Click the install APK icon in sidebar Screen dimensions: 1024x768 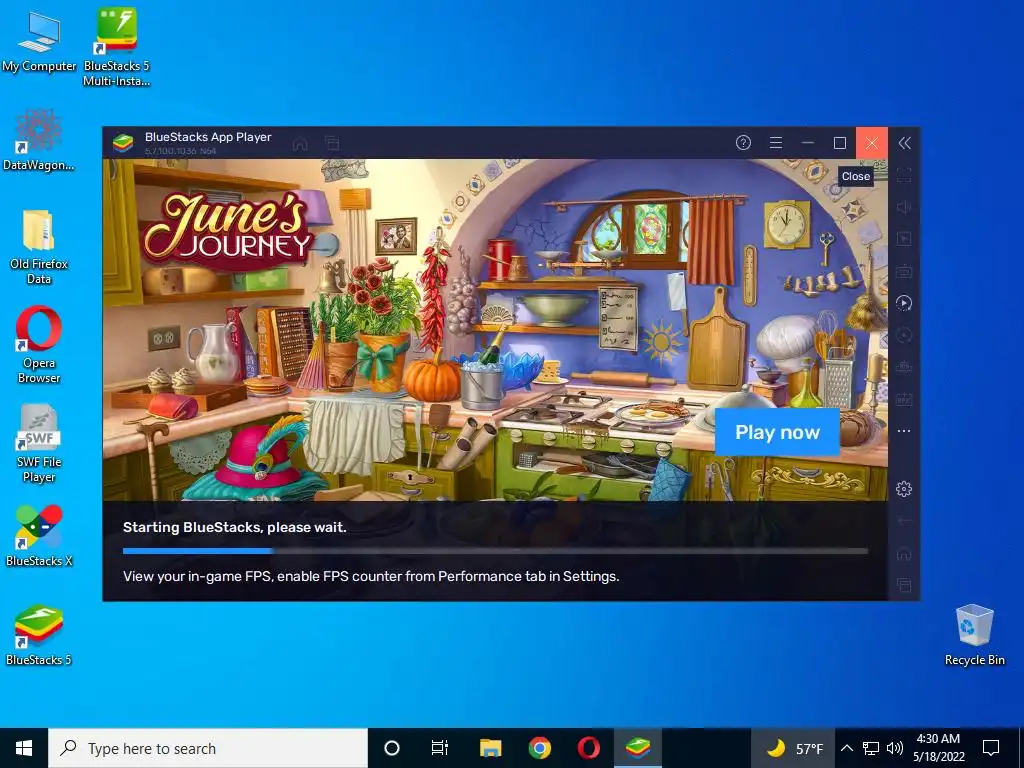904,399
